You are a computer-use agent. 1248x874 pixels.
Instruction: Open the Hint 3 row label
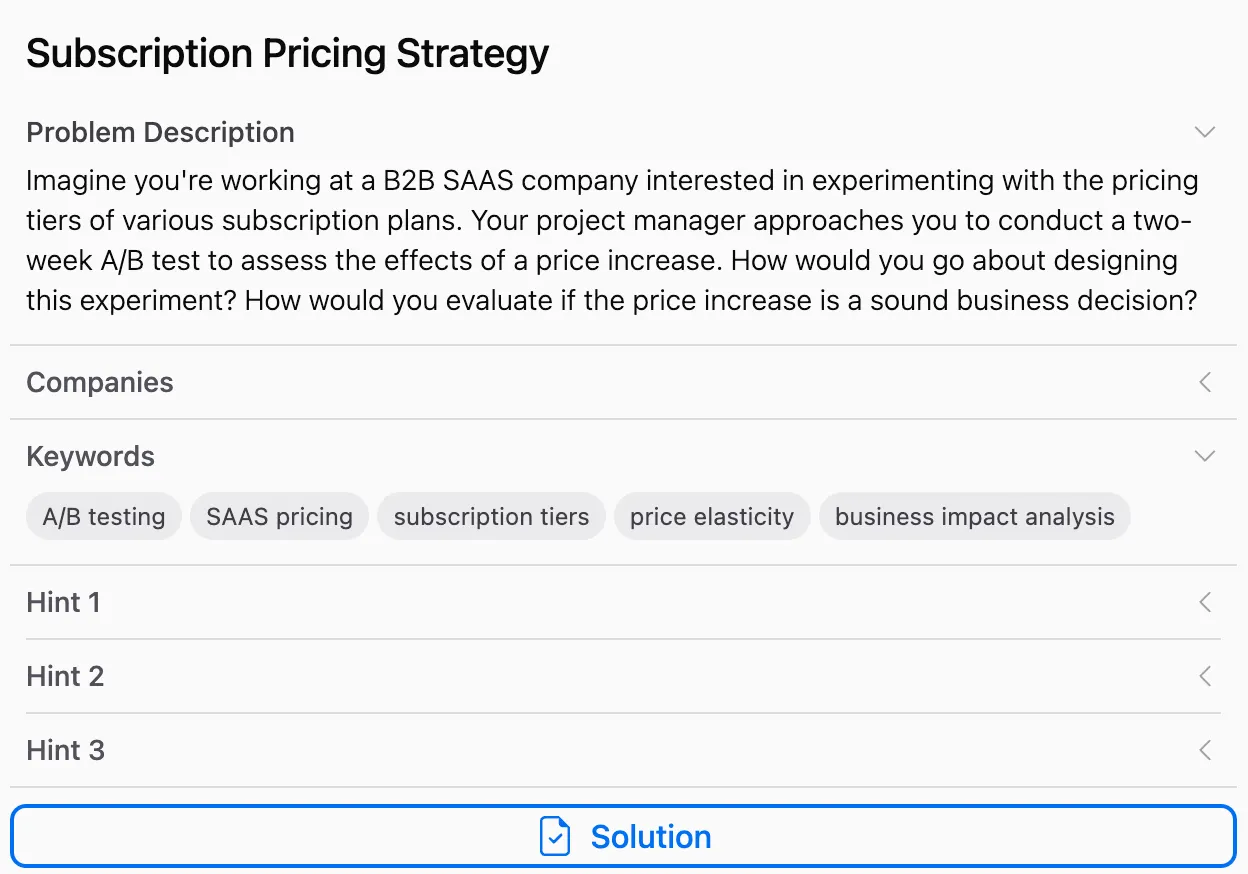[65, 750]
